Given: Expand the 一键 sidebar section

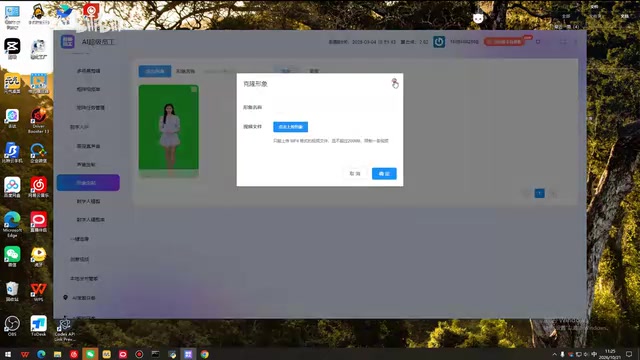Looking at the screenshot, I should 79,239.
